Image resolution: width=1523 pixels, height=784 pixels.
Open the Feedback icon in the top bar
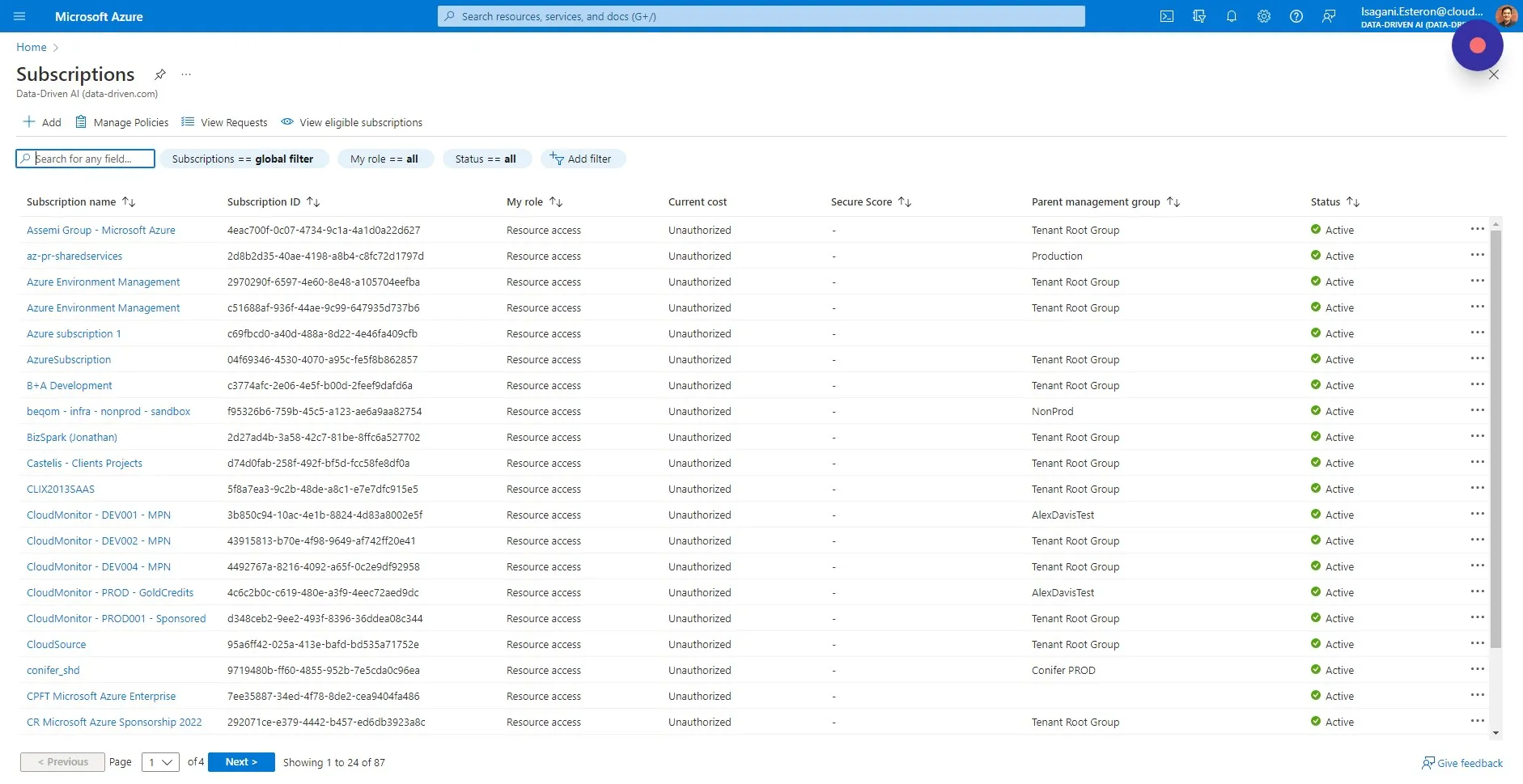[x=1329, y=16]
